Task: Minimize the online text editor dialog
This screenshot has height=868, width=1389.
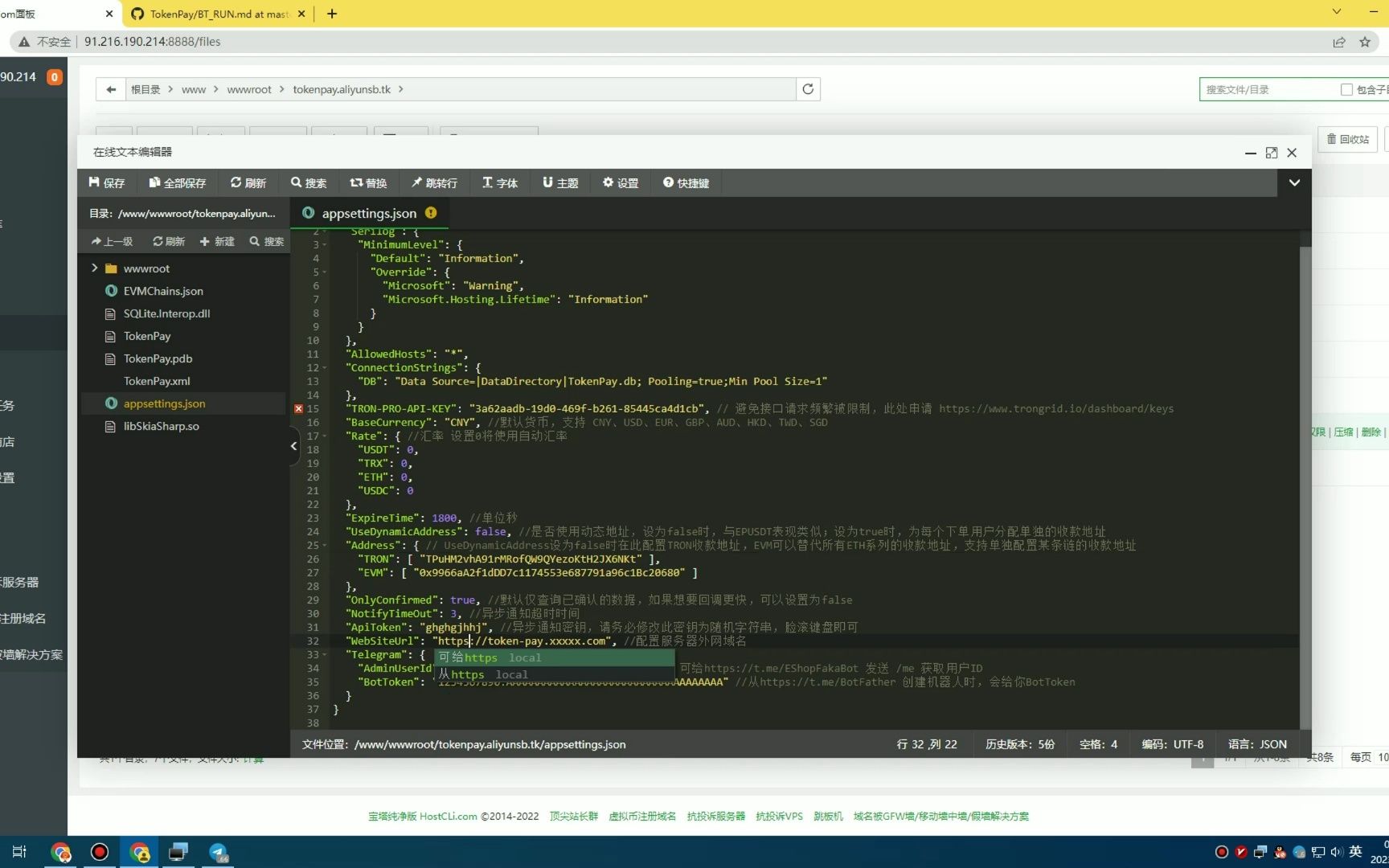Action: tap(1251, 153)
